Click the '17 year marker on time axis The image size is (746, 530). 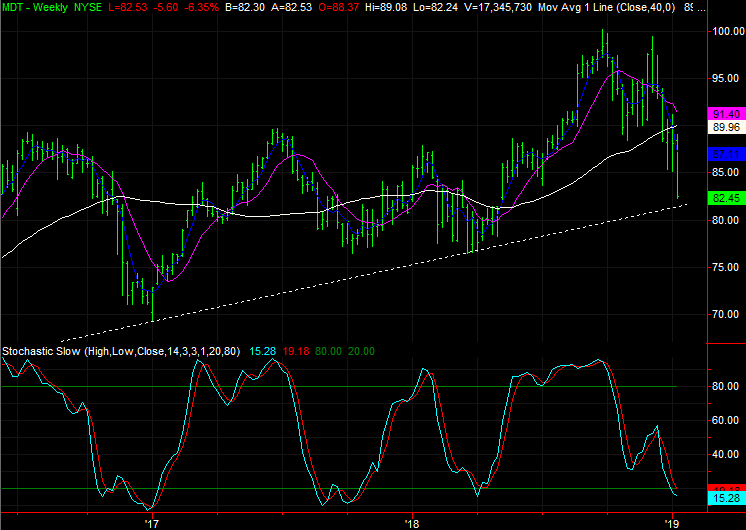tap(152, 524)
